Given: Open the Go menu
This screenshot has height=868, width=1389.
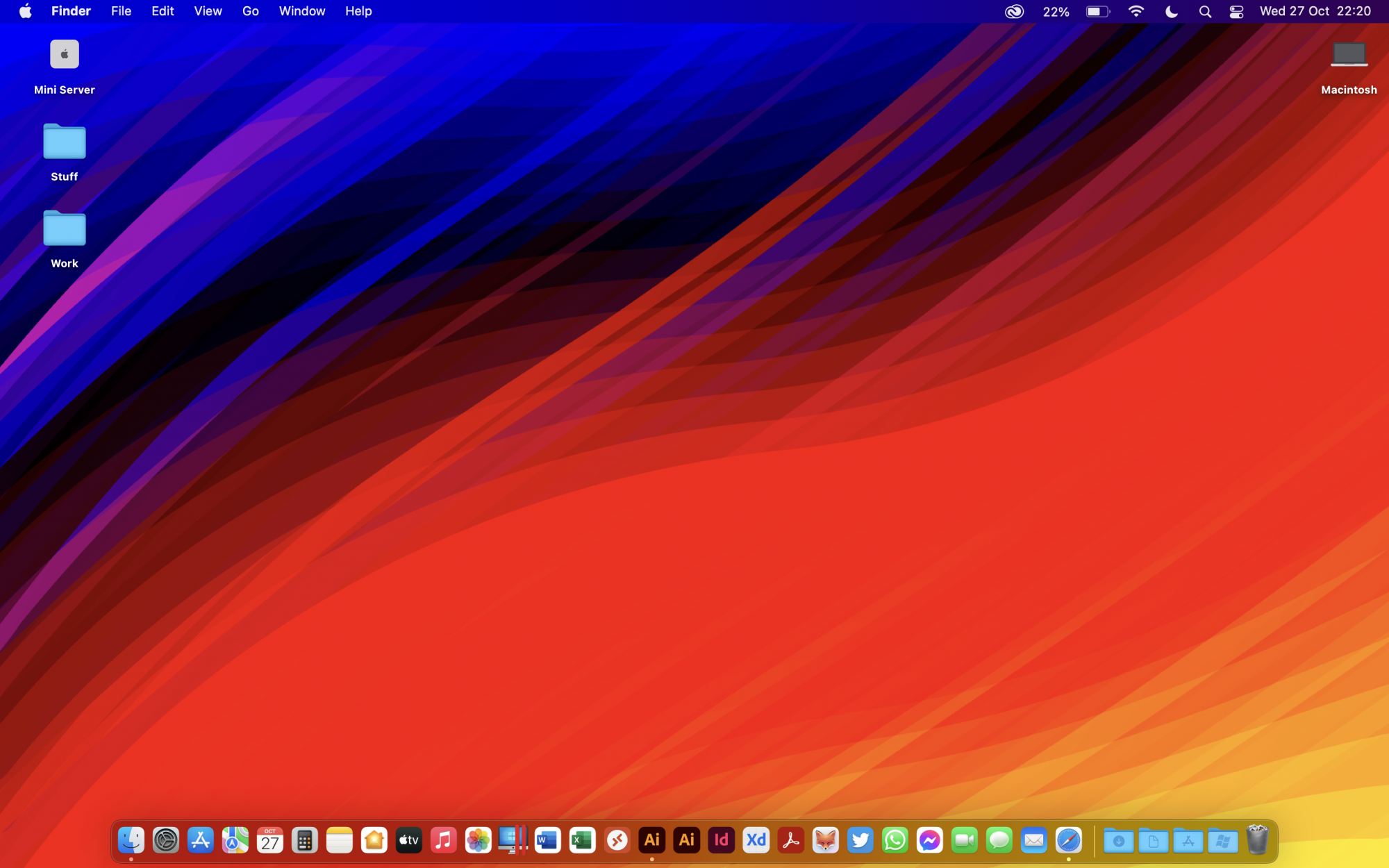Looking at the screenshot, I should (250, 11).
